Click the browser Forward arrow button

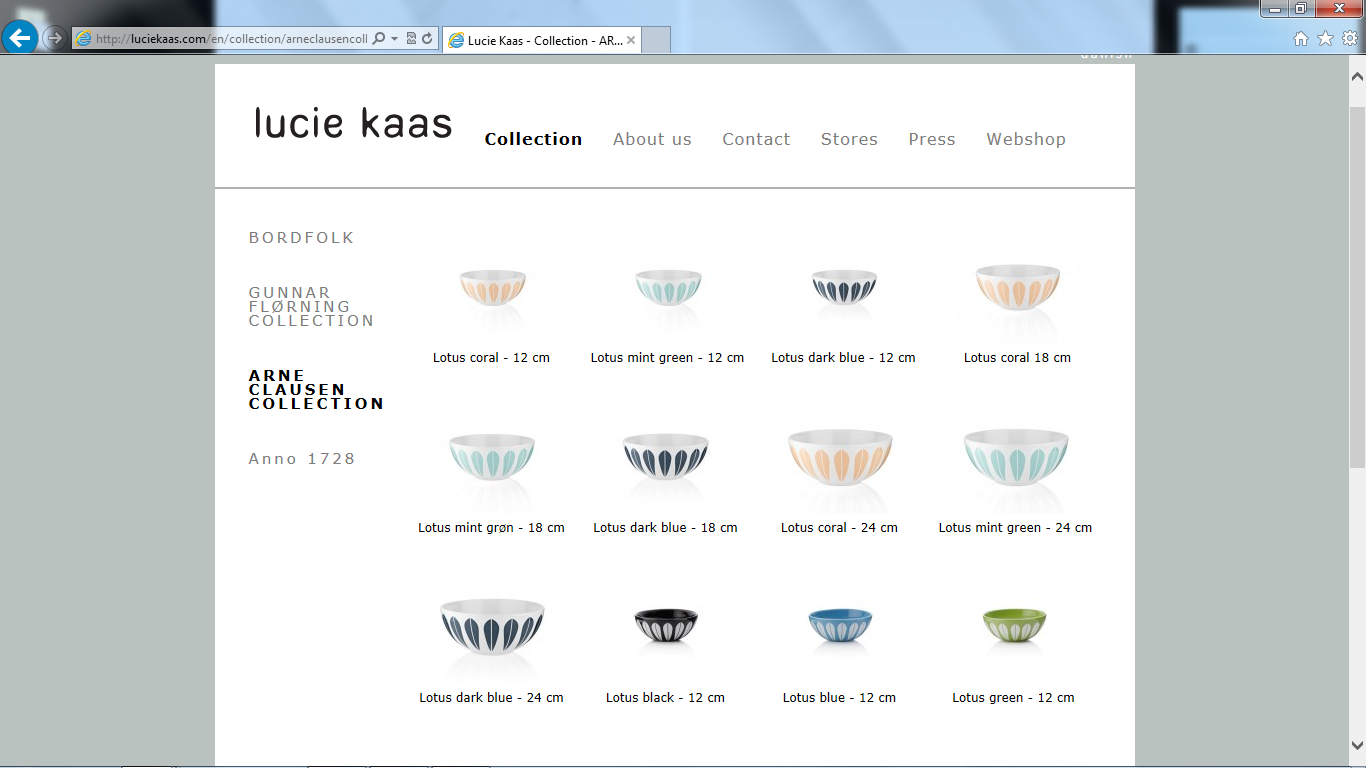pos(54,38)
